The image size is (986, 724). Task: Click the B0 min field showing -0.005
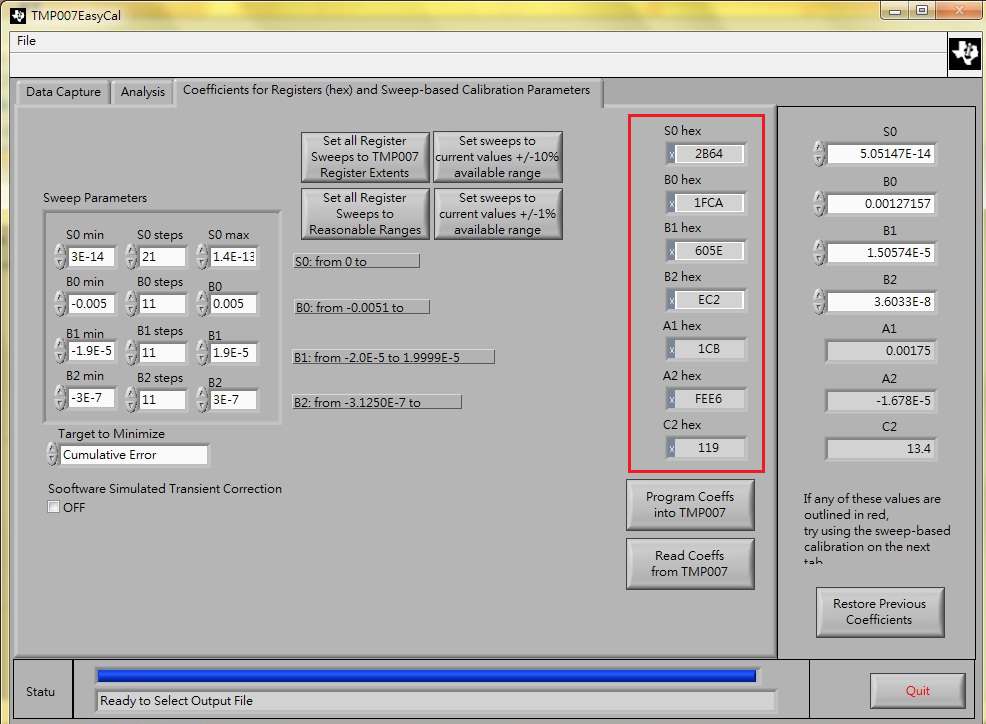(91, 304)
